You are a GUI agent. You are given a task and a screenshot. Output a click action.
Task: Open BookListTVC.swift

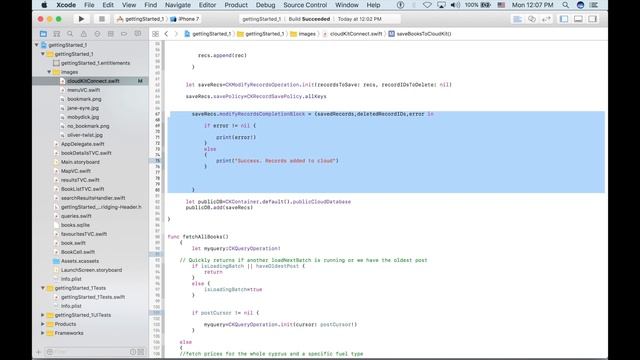click(82, 189)
